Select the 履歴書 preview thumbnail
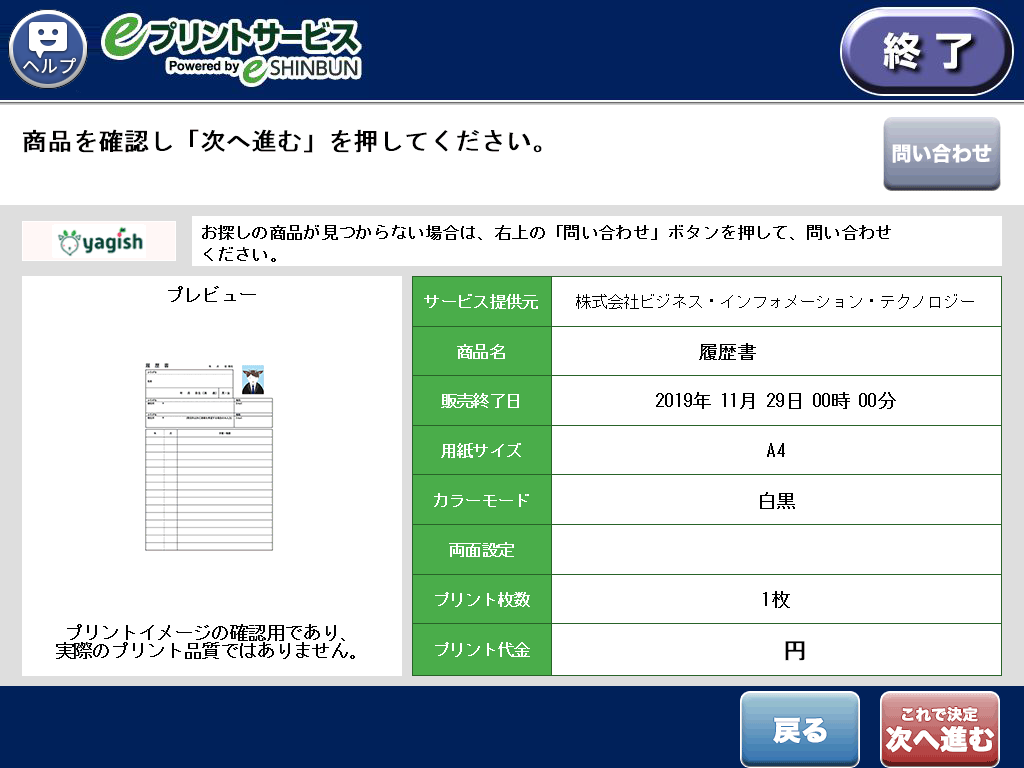 tap(209, 456)
